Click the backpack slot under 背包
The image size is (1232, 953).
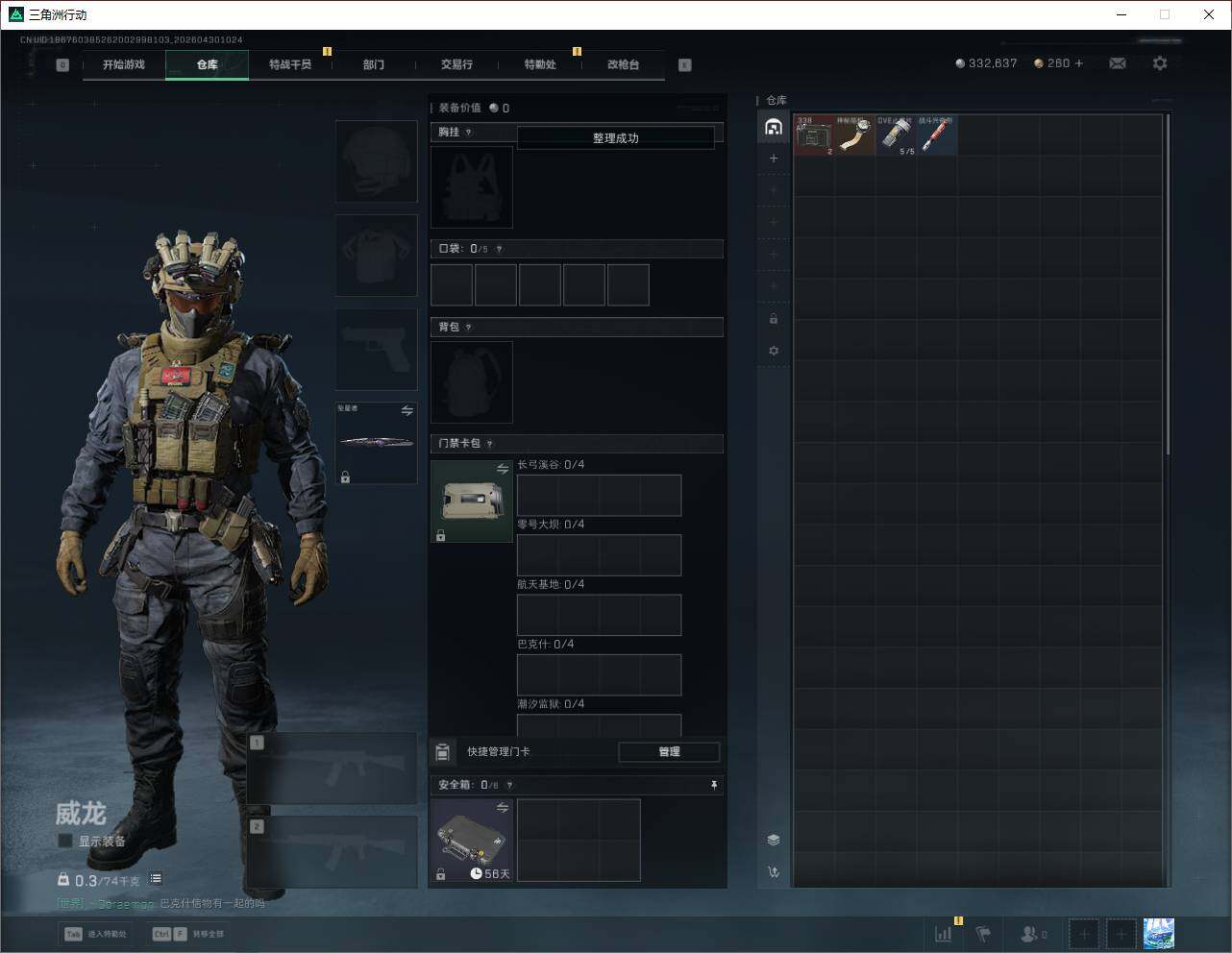coord(472,382)
